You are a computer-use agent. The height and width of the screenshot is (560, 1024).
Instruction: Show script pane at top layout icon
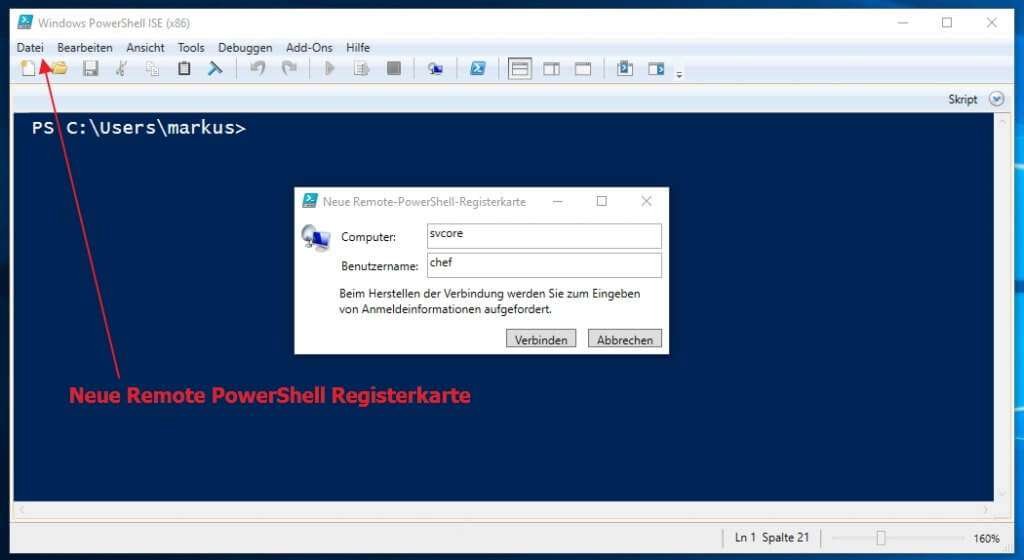(520, 69)
